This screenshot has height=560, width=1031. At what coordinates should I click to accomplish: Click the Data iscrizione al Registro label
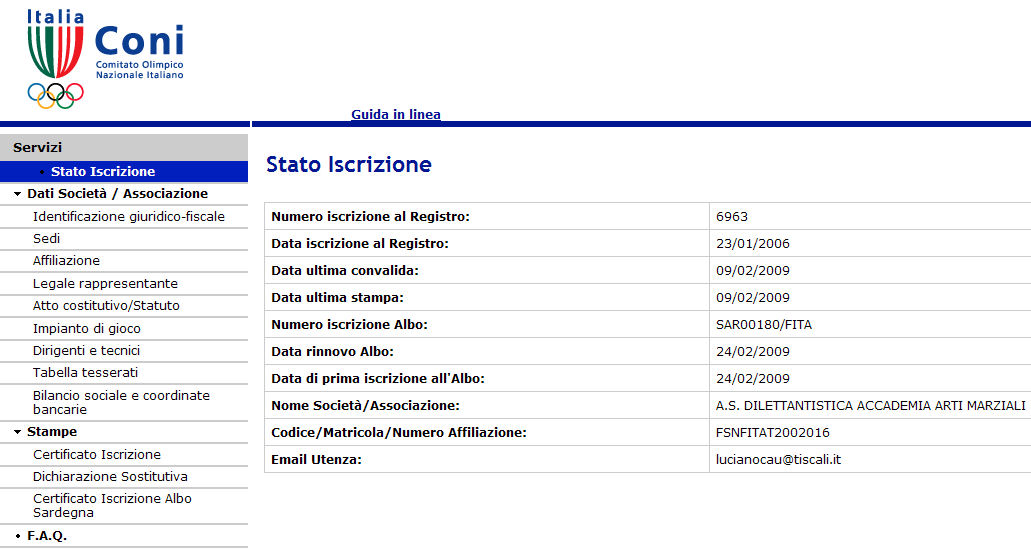pyautogui.click(x=360, y=243)
